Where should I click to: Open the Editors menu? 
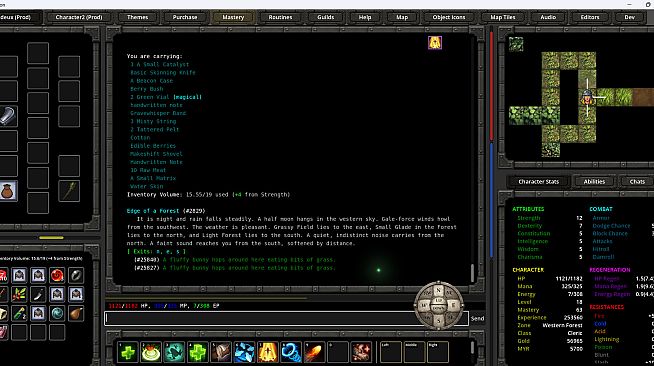click(x=590, y=17)
